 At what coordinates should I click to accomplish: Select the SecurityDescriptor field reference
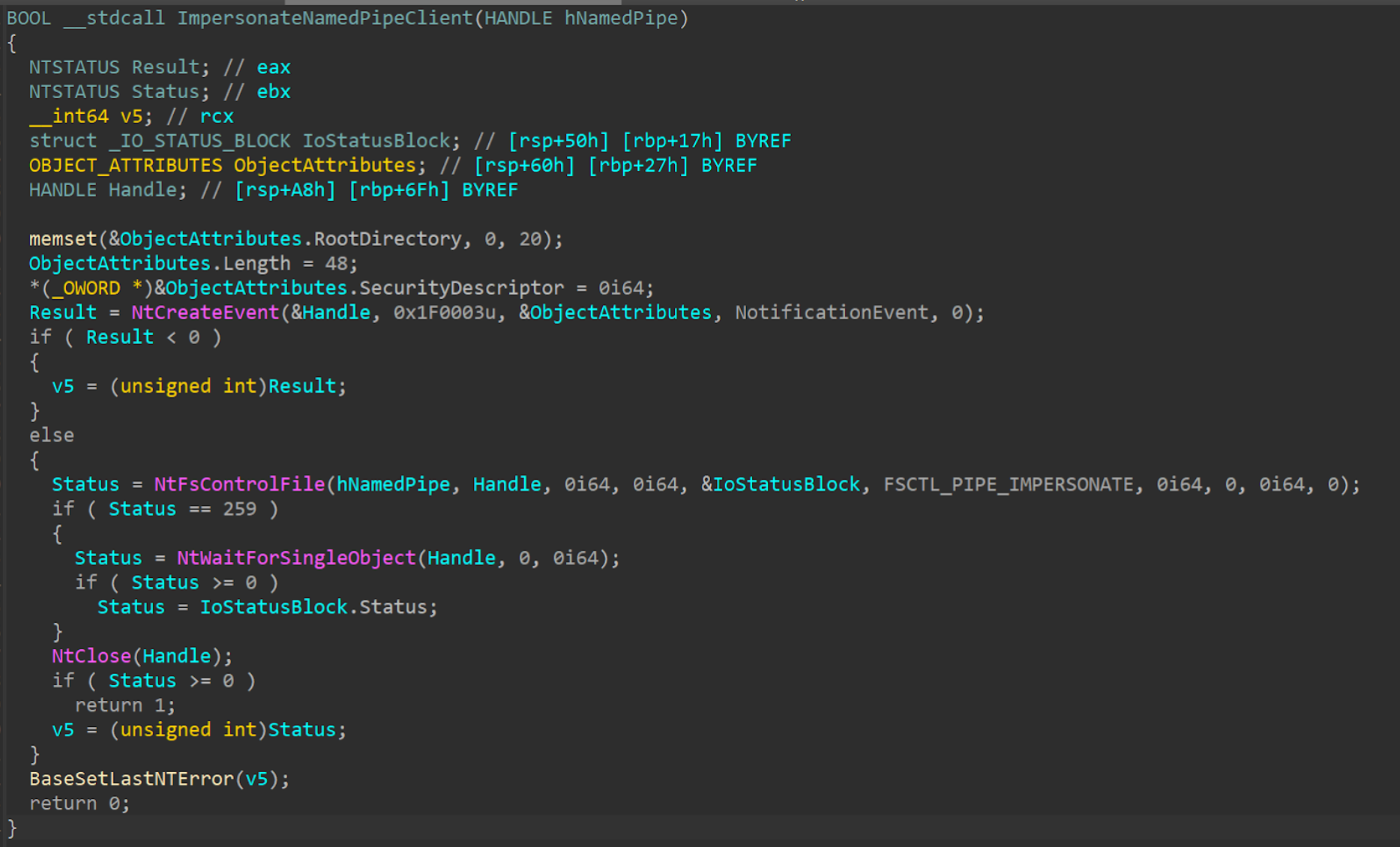click(461, 288)
